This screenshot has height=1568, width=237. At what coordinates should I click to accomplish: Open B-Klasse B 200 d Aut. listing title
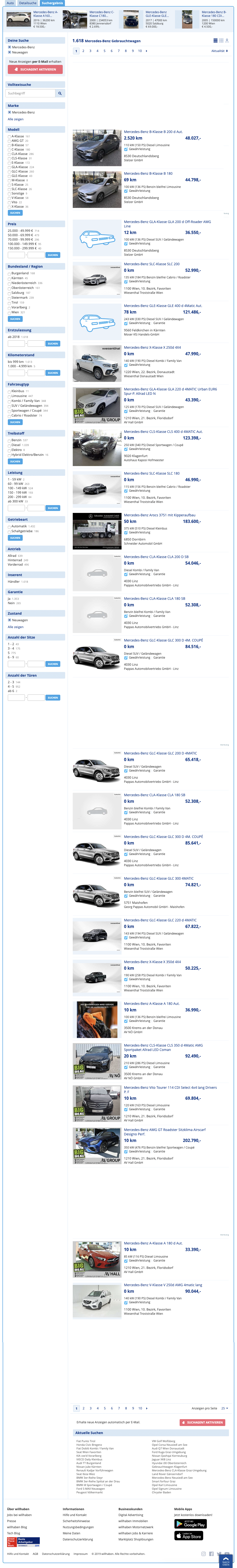153,132
